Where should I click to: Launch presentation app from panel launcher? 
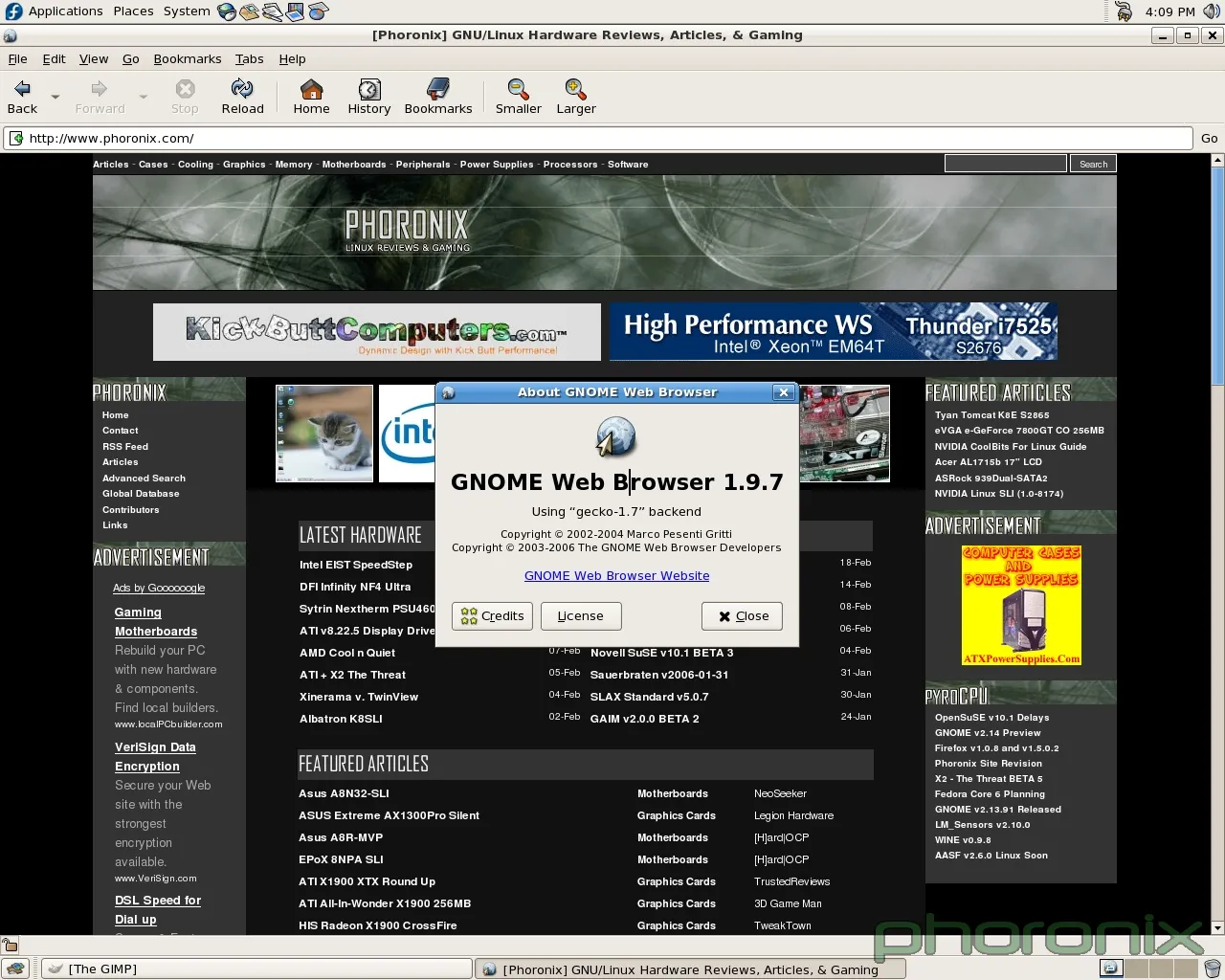[296, 11]
